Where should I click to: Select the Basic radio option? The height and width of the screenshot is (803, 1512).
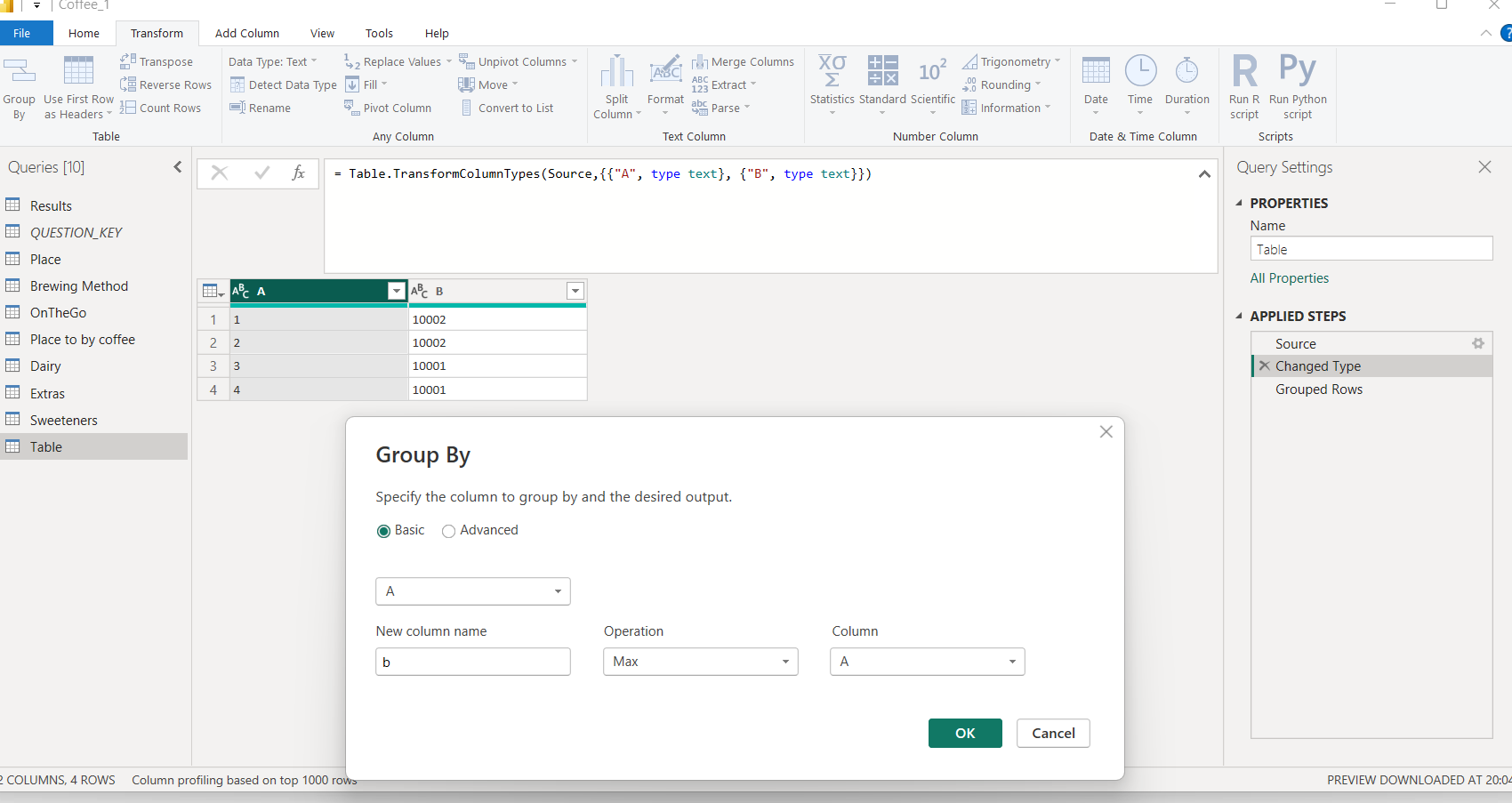tap(384, 531)
